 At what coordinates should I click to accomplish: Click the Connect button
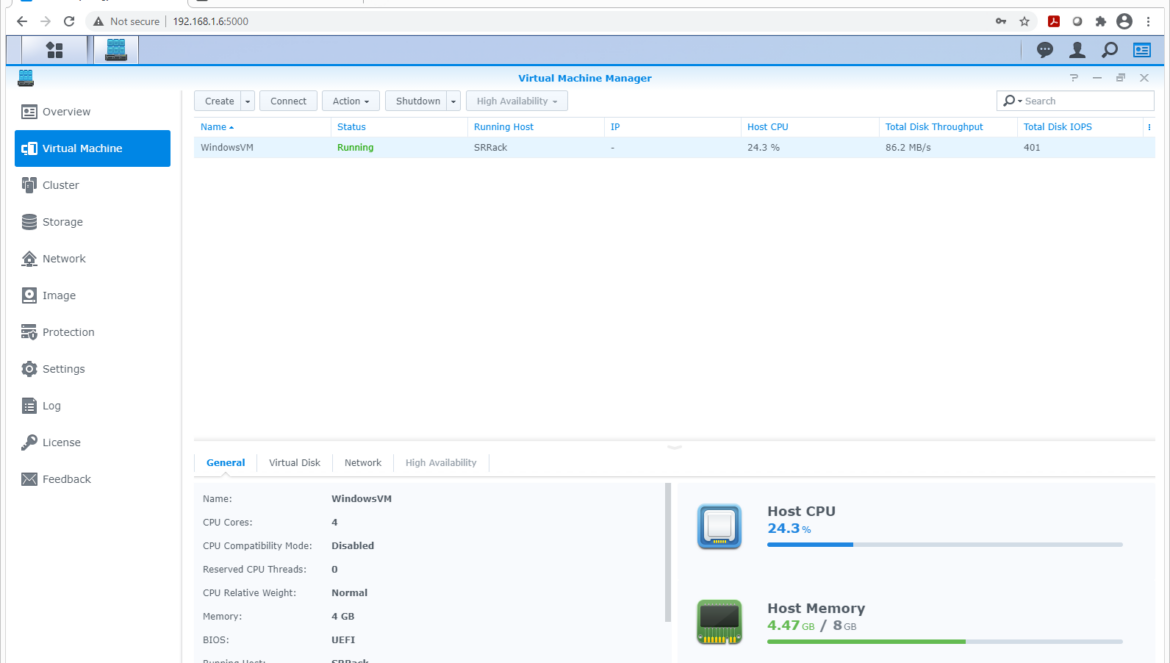click(288, 101)
